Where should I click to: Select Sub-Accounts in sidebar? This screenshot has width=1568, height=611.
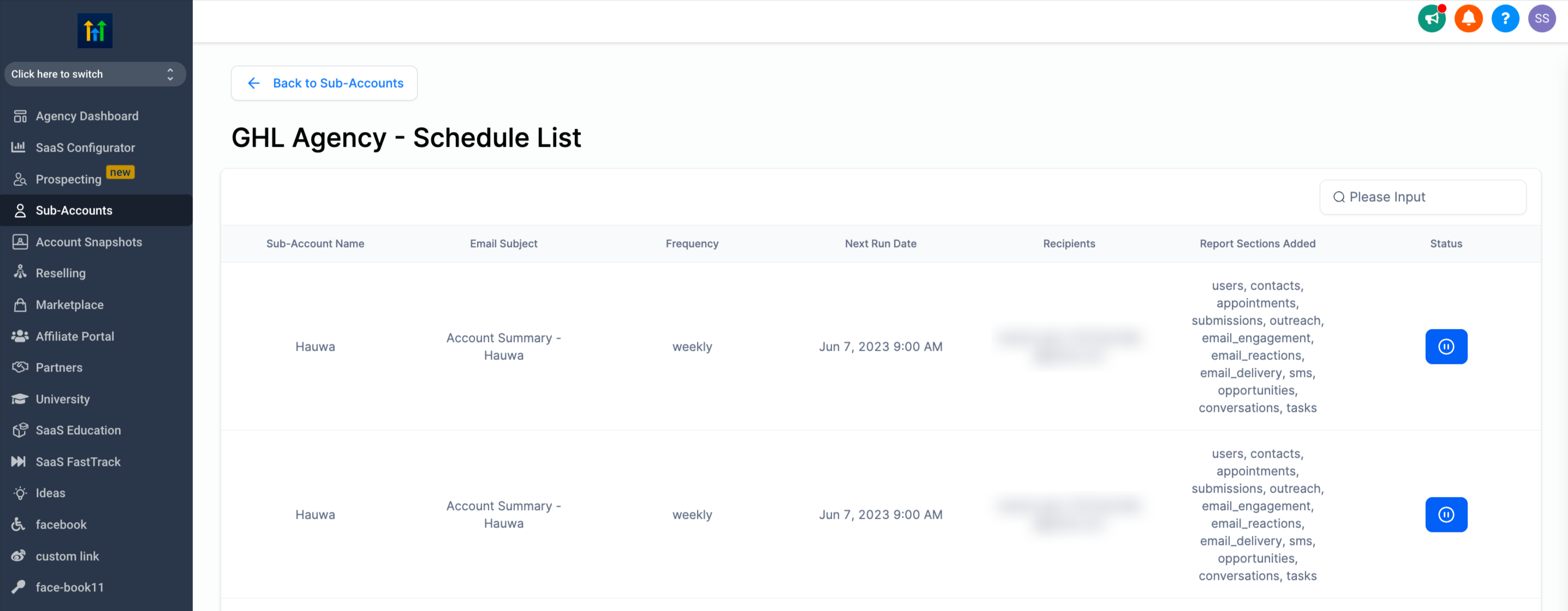click(96, 211)
